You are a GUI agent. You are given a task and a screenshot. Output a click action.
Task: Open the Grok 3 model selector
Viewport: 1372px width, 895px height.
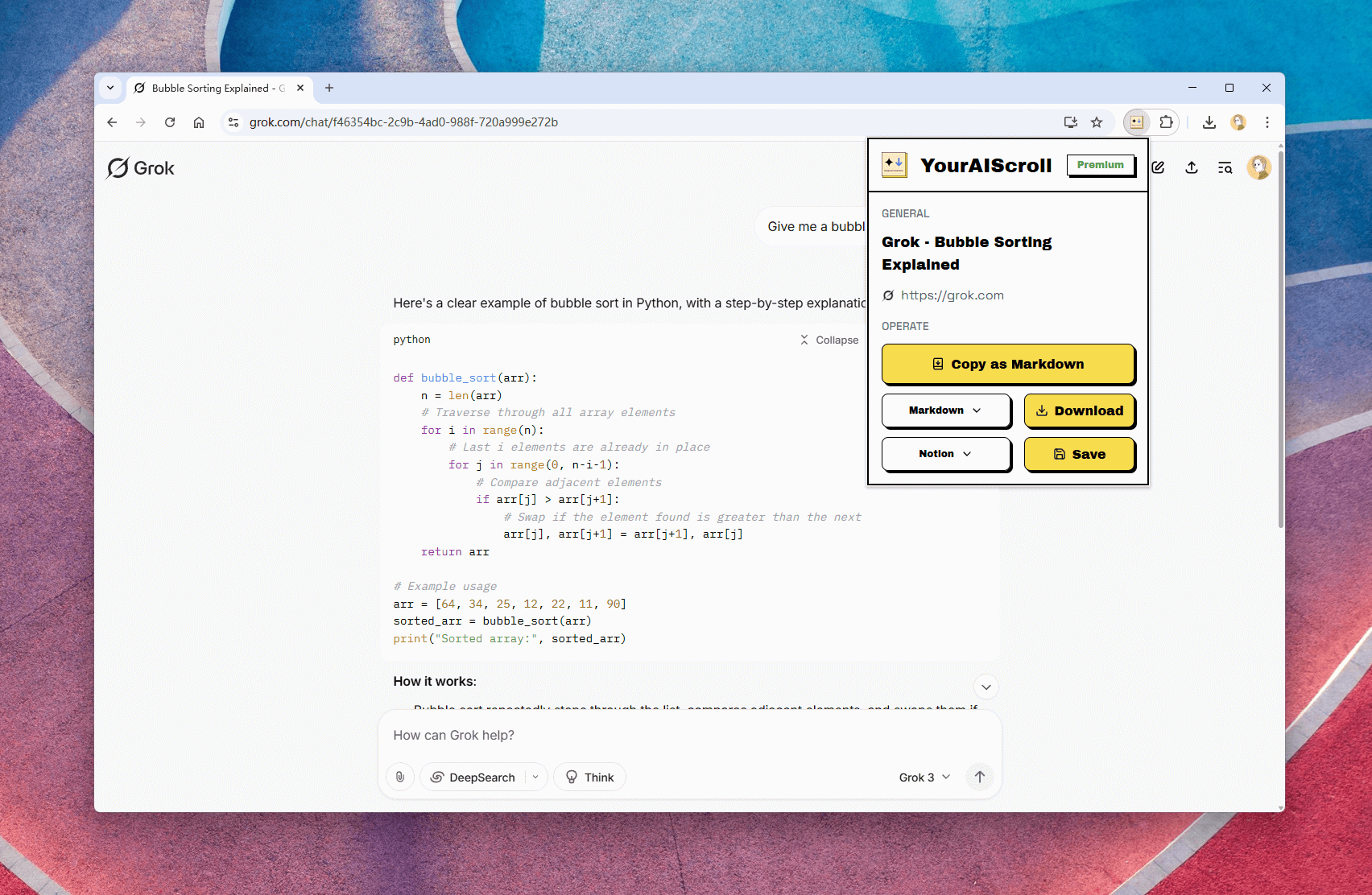tap(924, 777)
